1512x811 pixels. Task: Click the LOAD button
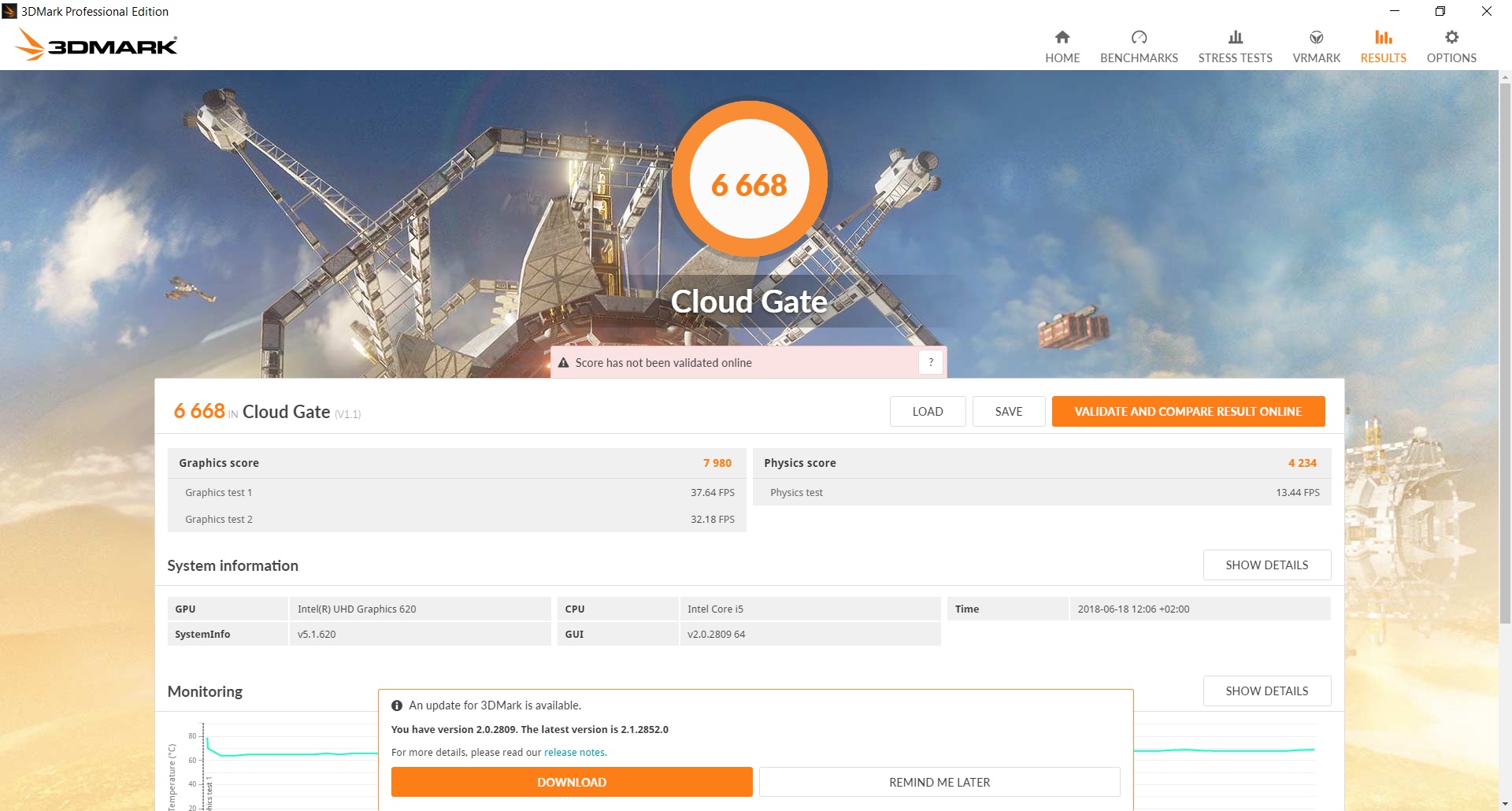click(x=928, y=411)
